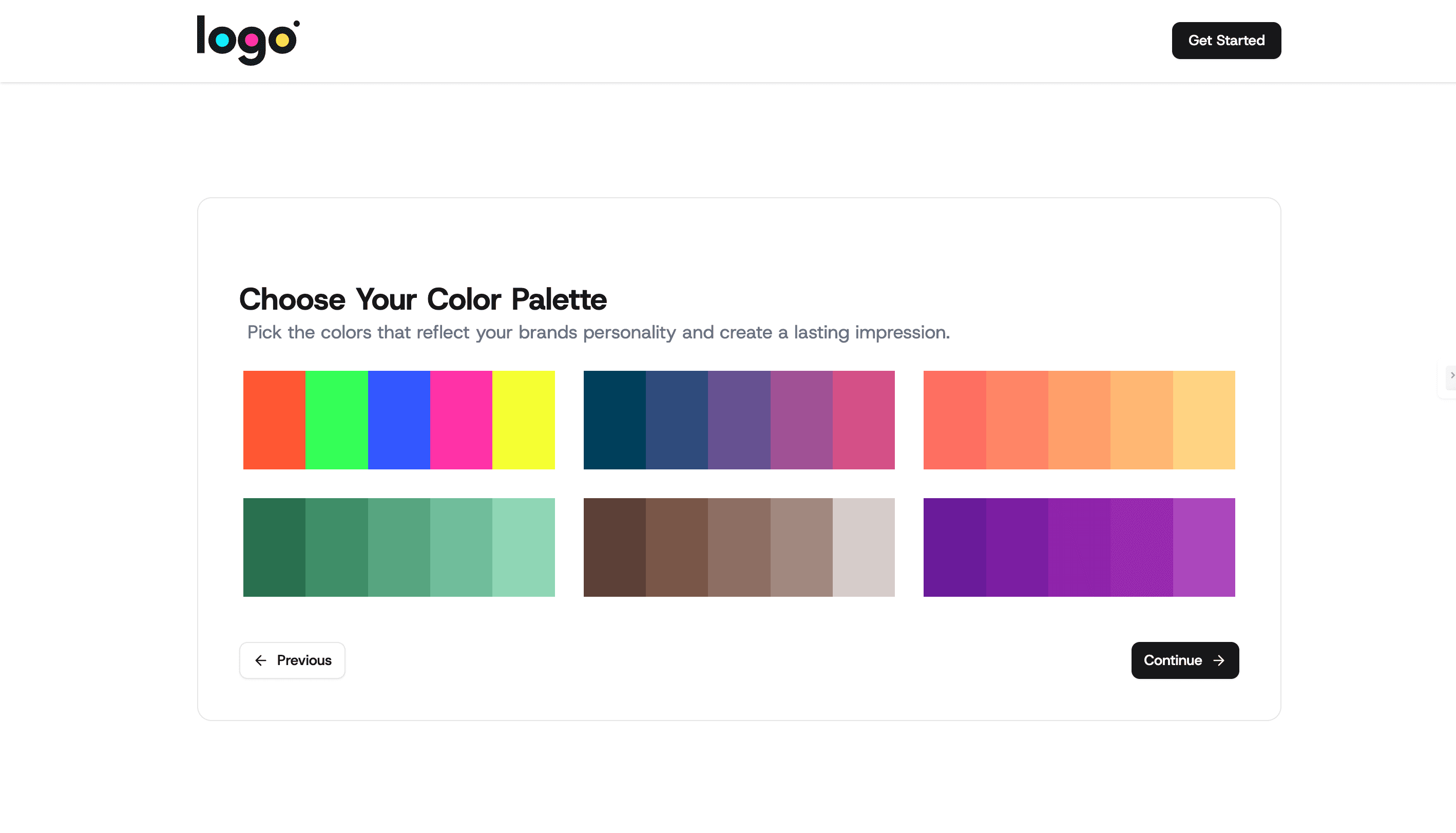Click the right arrow icon beside Continue
Viewport: 1456px width, 833px height.
[x=1219, y=660]
